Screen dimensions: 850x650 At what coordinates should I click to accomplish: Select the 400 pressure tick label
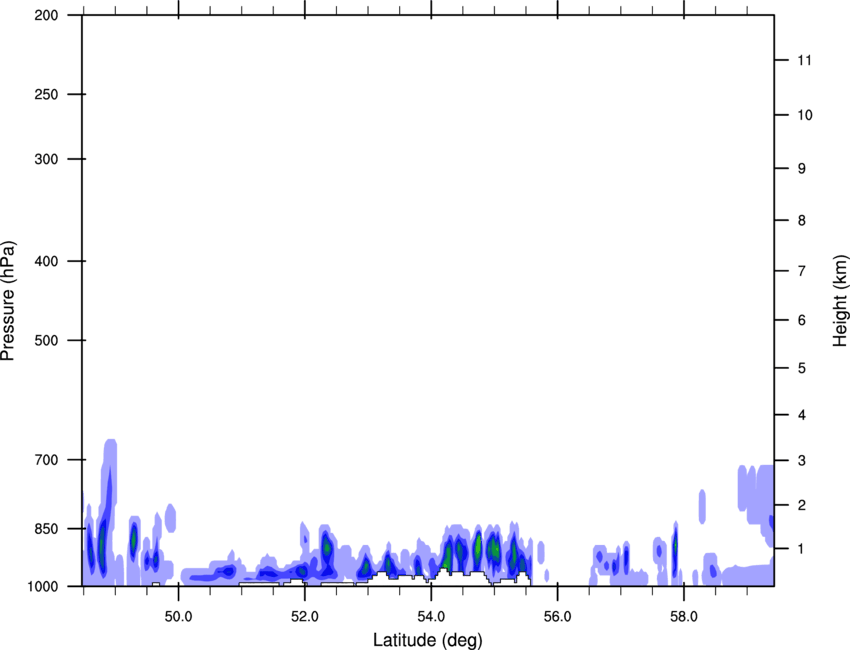[x=46, y=261]
